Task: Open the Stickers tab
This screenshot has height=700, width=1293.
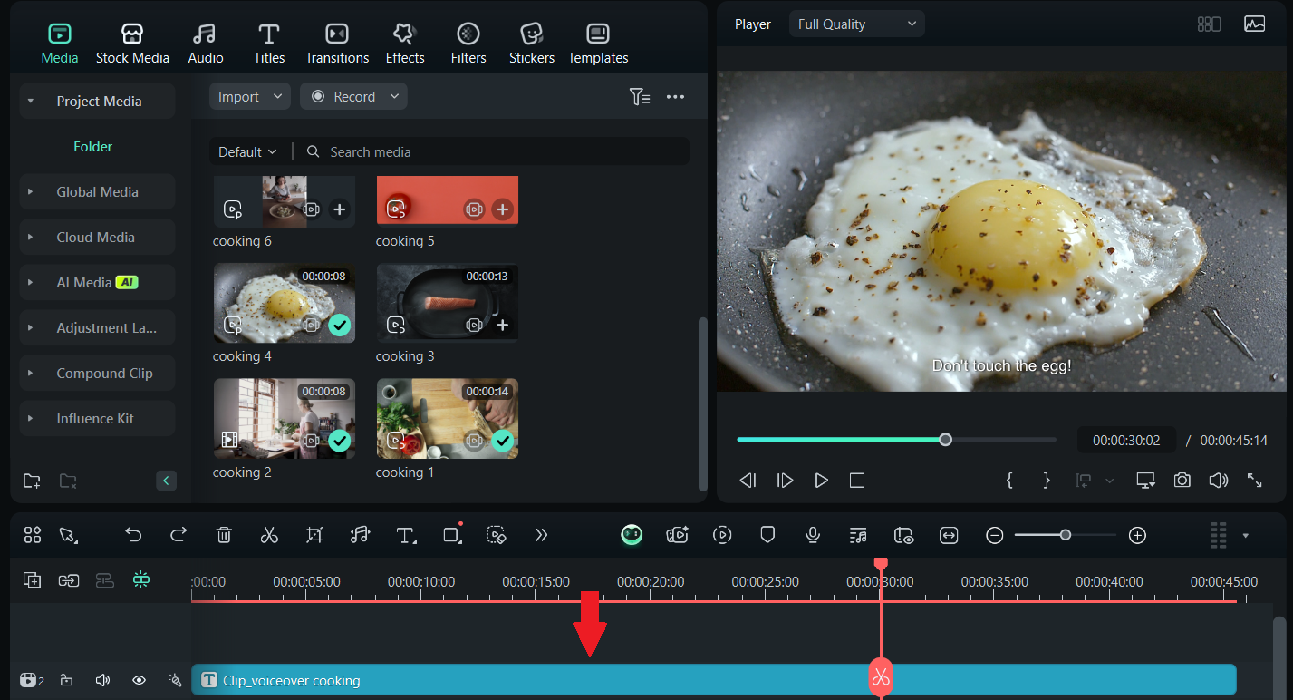Action: 531,44
